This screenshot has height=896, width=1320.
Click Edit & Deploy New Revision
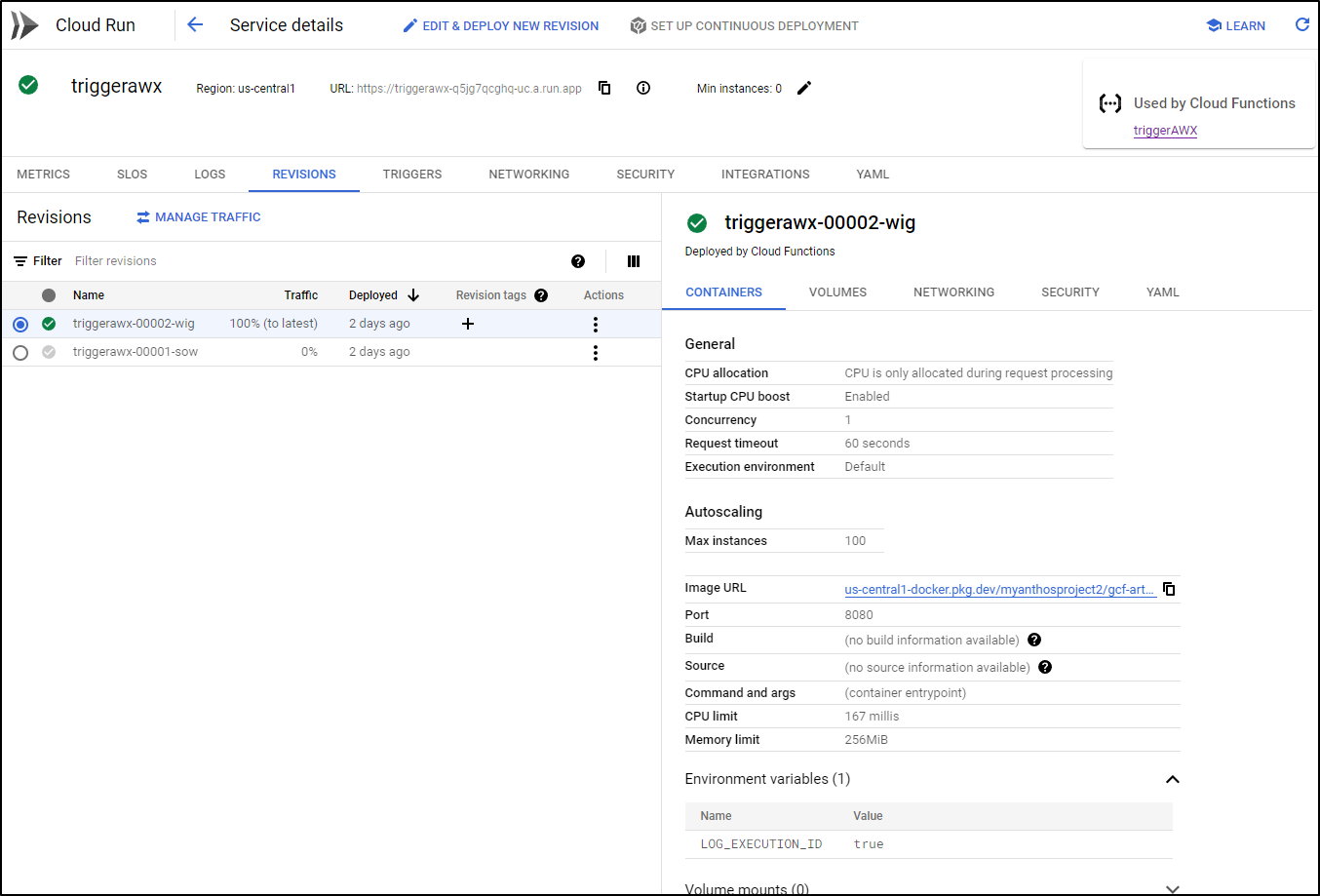point(501,26)
